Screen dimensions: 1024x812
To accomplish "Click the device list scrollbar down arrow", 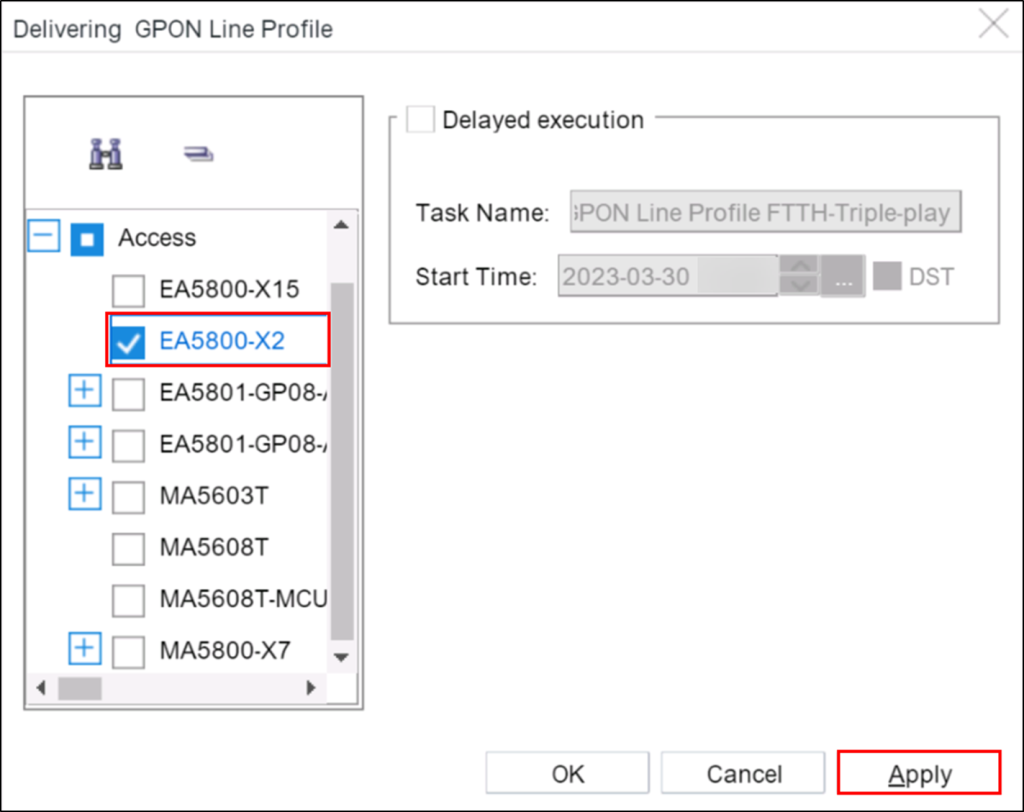I will coord(341,657).
